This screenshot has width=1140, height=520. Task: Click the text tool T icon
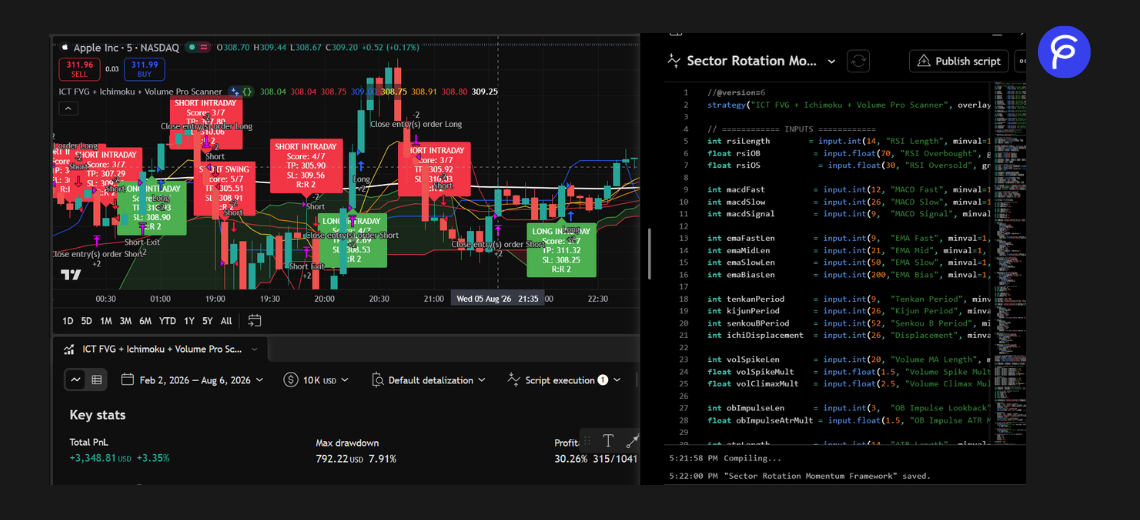click(x=609, y=441)
